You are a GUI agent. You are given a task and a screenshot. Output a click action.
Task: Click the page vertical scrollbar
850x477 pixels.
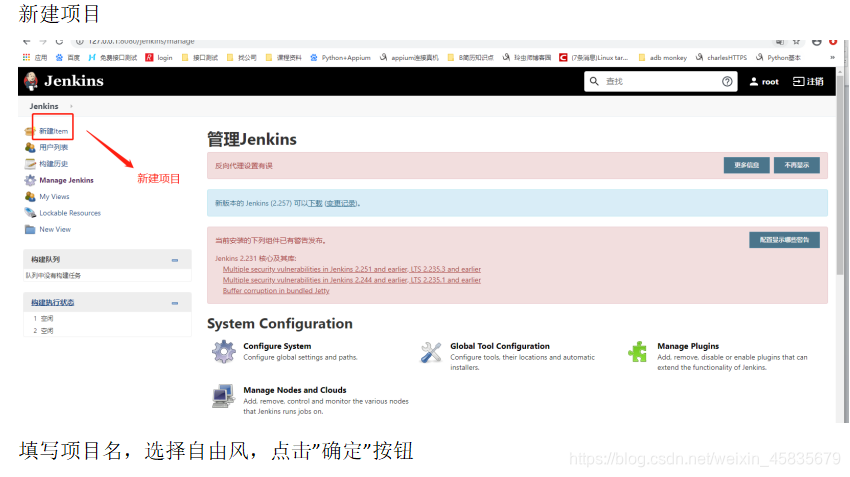[840, 173]
